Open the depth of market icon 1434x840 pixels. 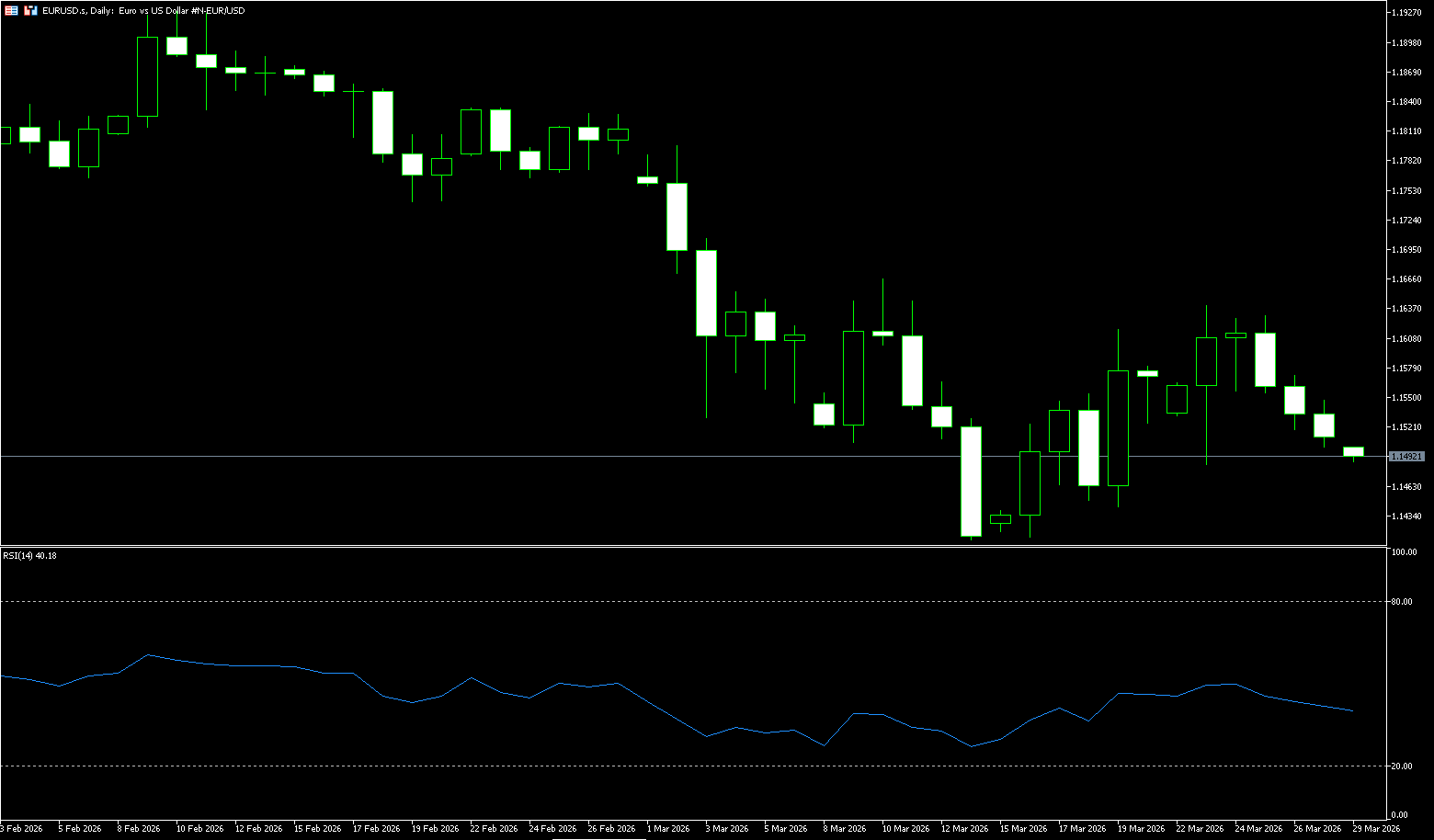pyautogui.click(x=30, y=10)
